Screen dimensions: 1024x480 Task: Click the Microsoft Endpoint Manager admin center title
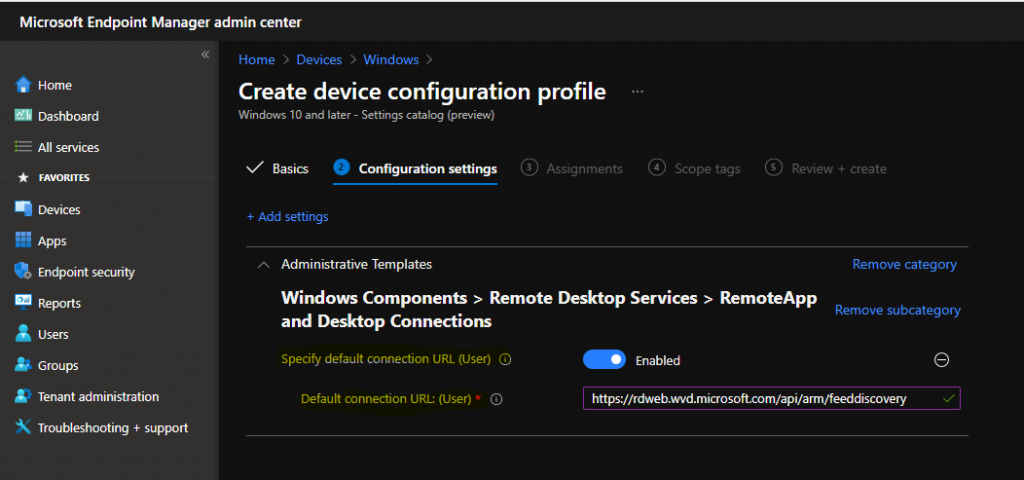click(x=161, y=22)
